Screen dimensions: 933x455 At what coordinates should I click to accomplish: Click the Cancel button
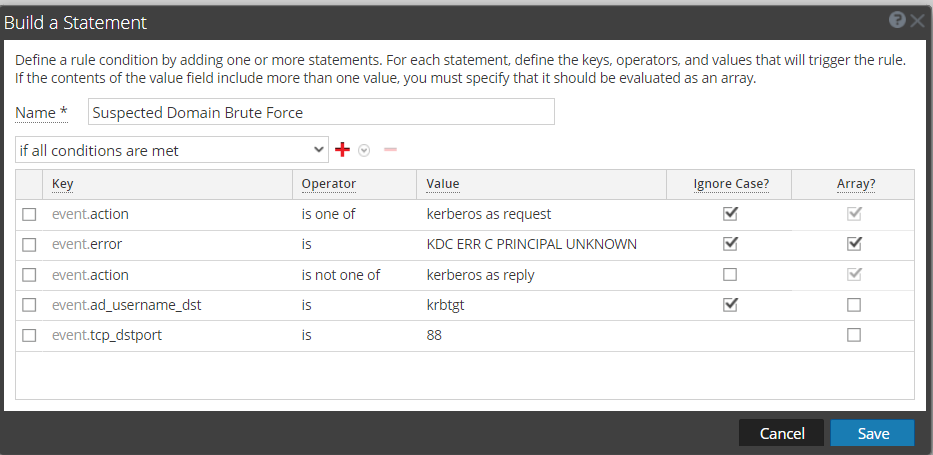pos(782,433)
